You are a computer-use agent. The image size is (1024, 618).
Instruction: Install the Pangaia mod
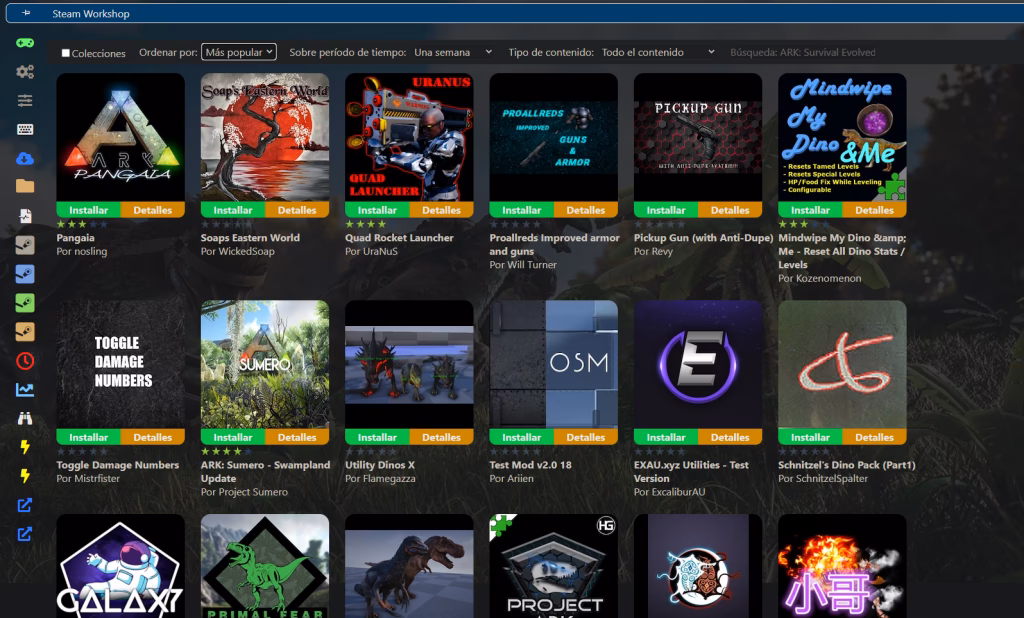click(88, 210)
